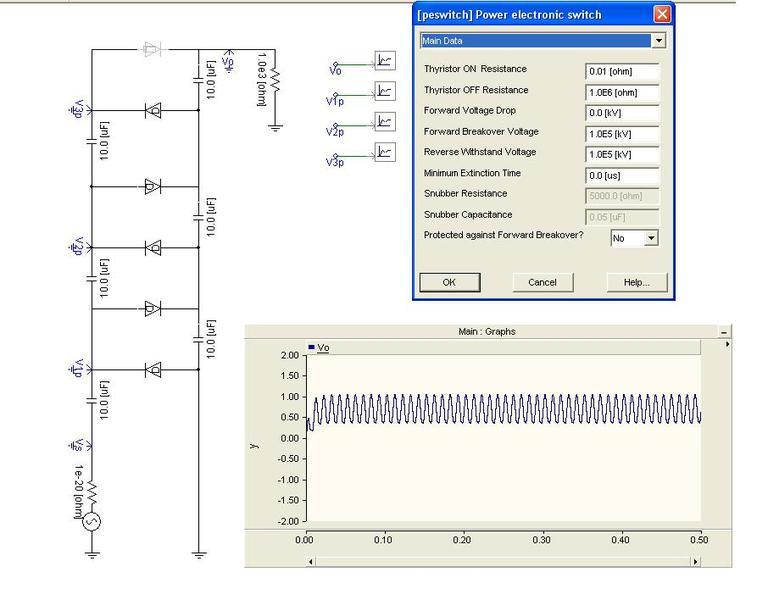Click the 1e-20 ohm source resistor
The image size is (768, 600).
92,491
